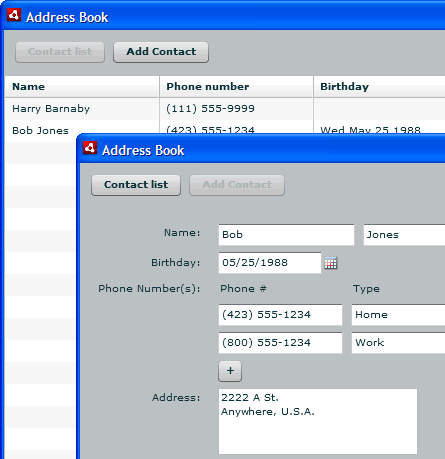Sort by Birthday column header
The width and height of the screenshot is (445, 459).
coord(379,87)
